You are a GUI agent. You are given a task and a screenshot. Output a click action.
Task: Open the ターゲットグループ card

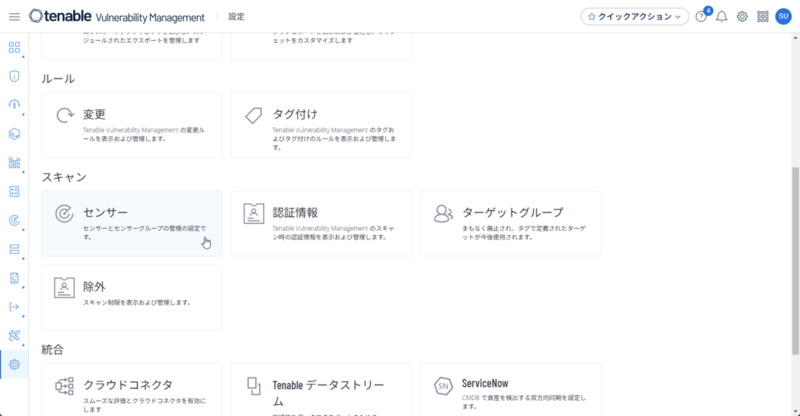(x=511, y=224)
